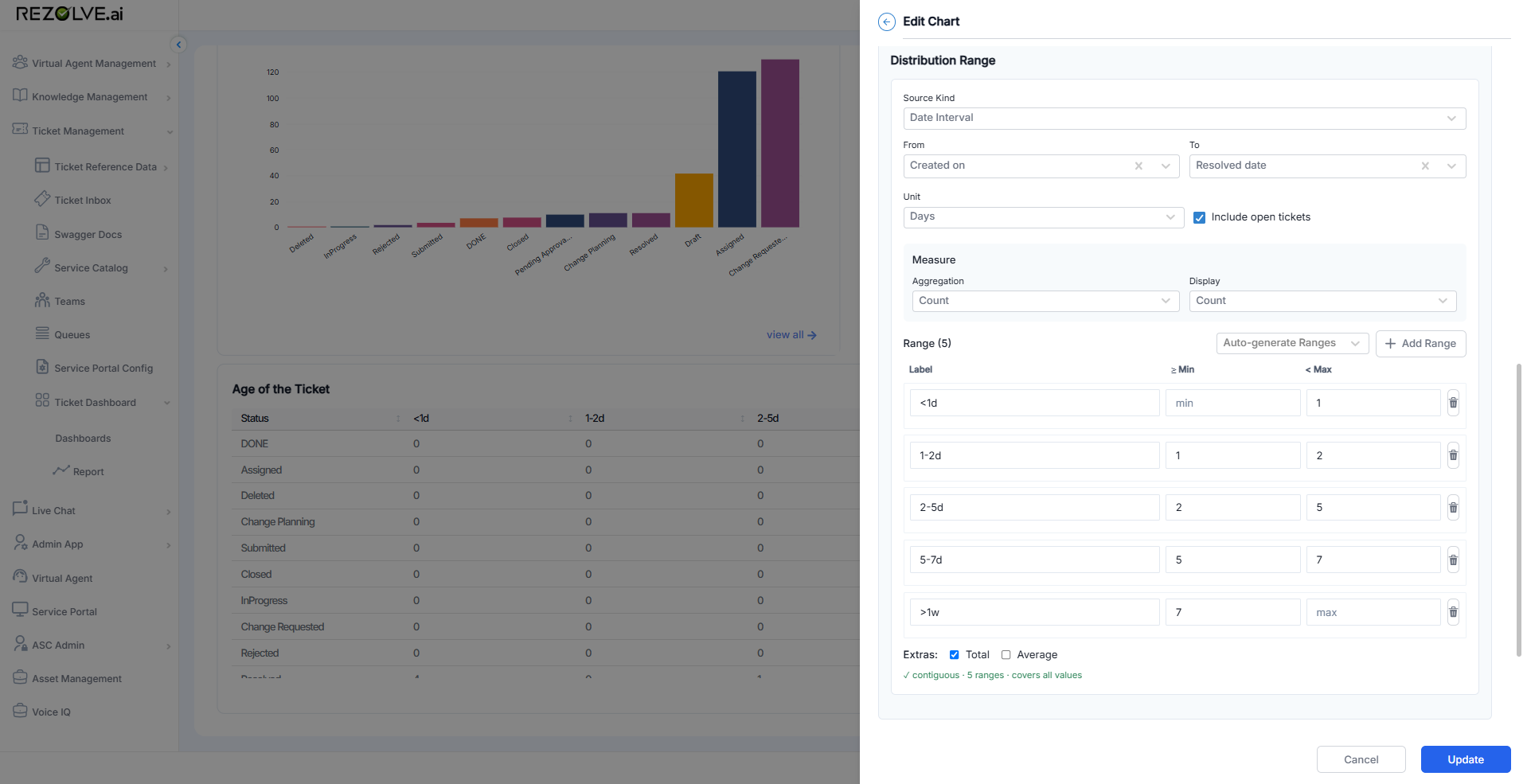This screenshot has height=784, width=1527.
Task: Click the Ticket Dashboard grid icon
Action: pos(42,400)
